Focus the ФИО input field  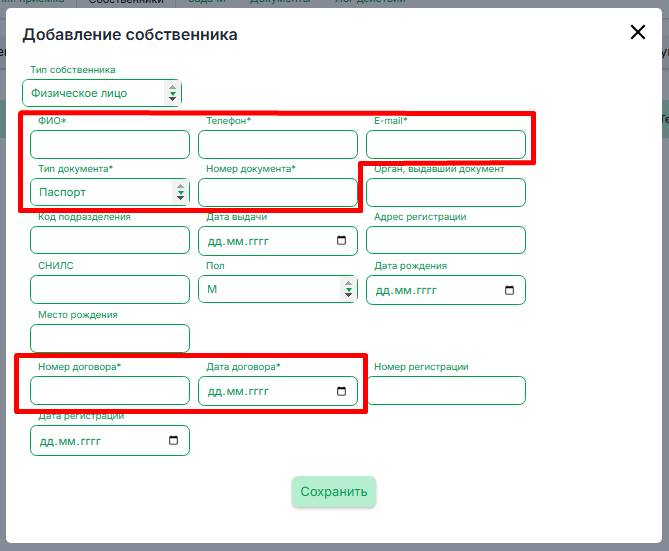(x=110, y=145)
